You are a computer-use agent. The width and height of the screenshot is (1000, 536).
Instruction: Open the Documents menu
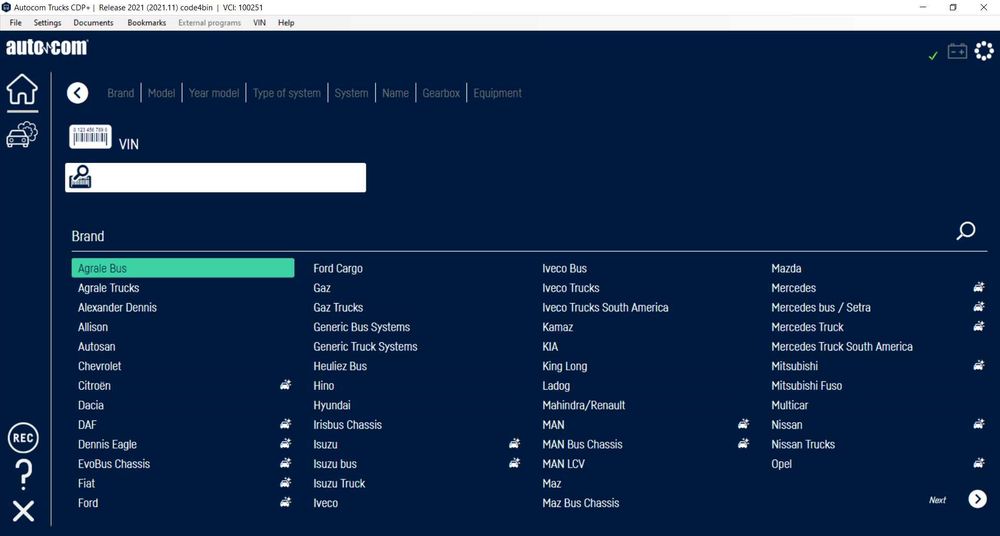[x=93, y=22]
